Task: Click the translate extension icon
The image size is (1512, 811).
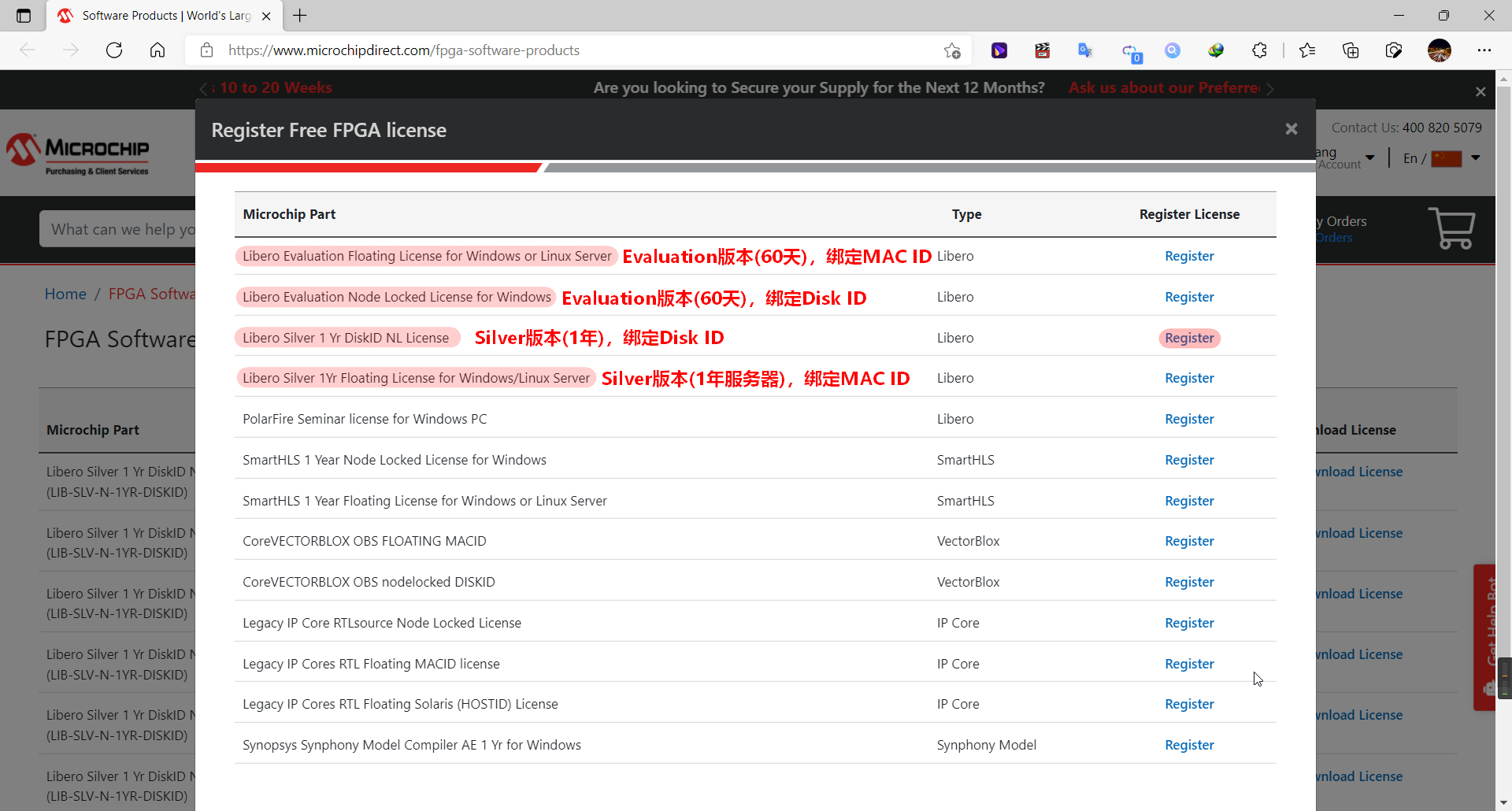Action: click(x=1085, y=50)
